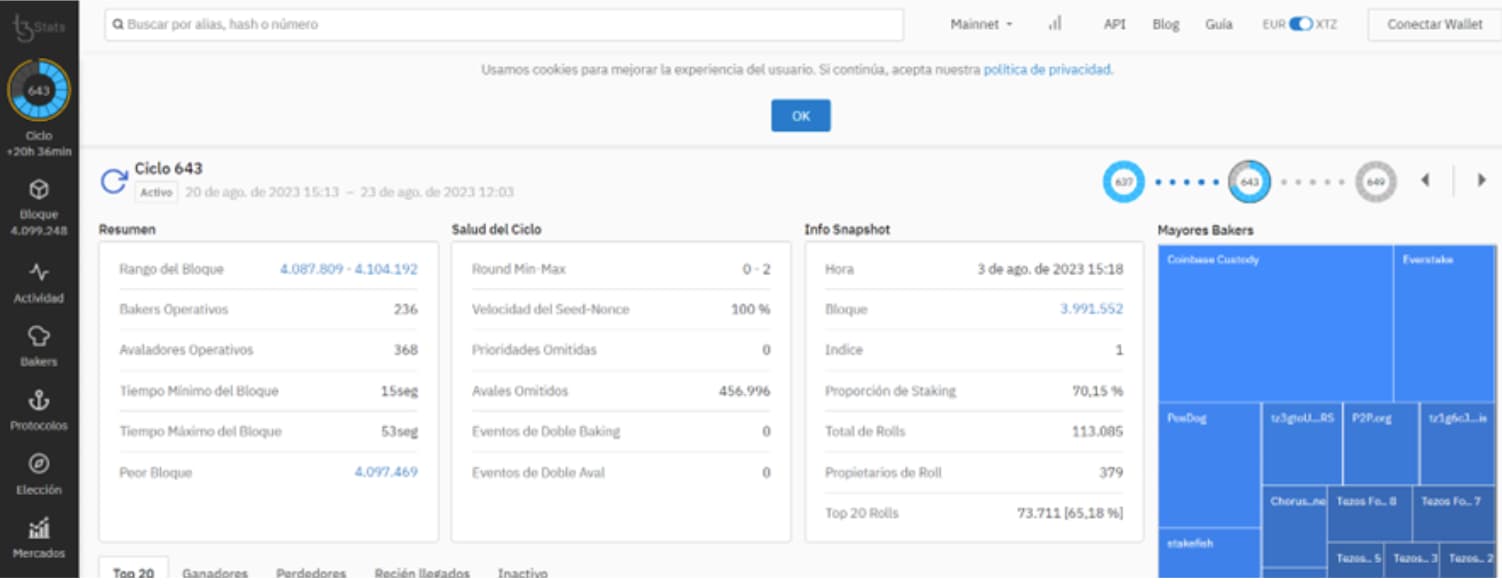
Task: Switch to the Perdedores tab
Action: 311,573
